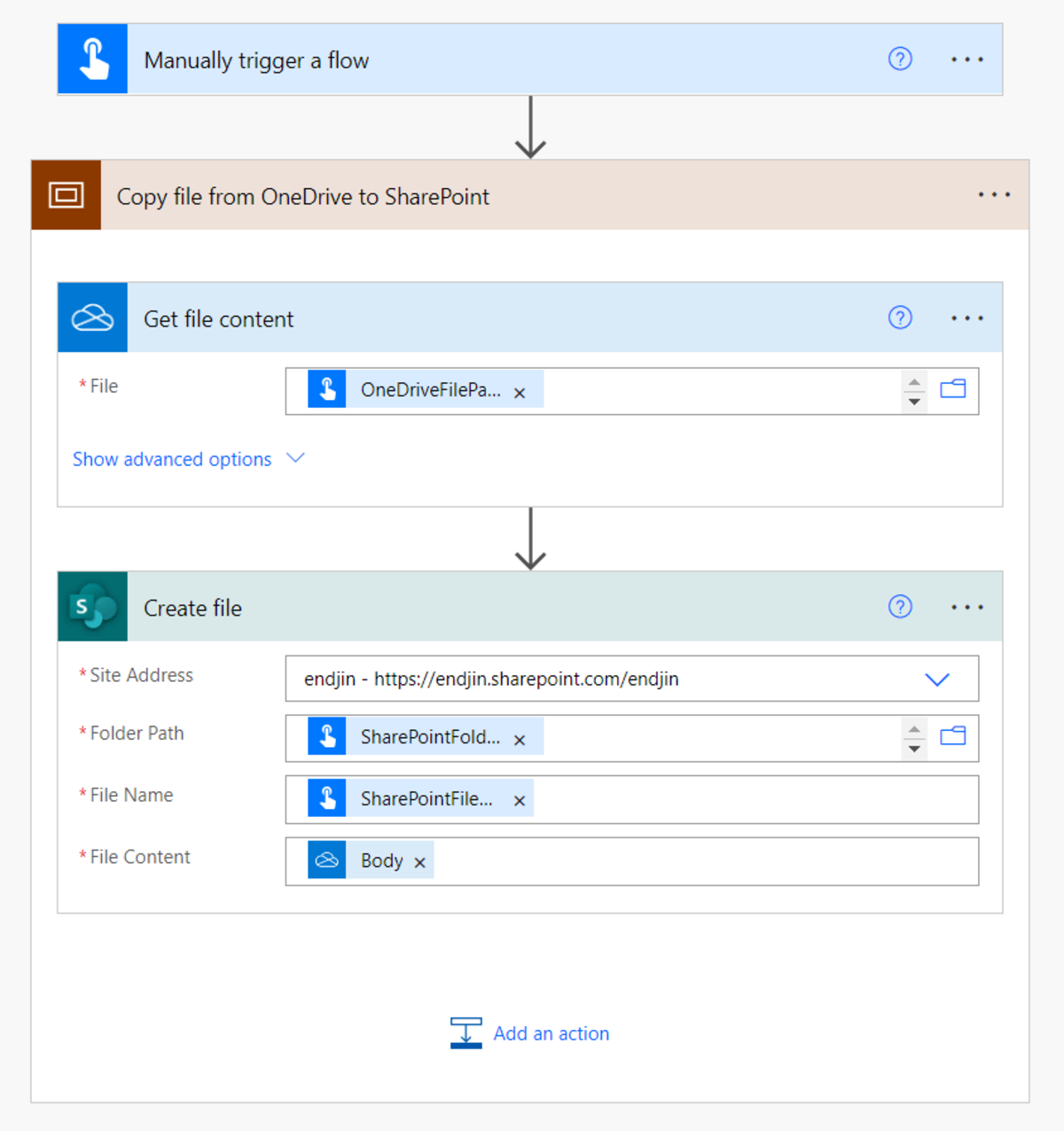Open the Manually trigger a flow ellipsis menu
Image resolution: width=1064 pixels, height=1131 pixels.
pyautogui.click(x=967, y=59)
